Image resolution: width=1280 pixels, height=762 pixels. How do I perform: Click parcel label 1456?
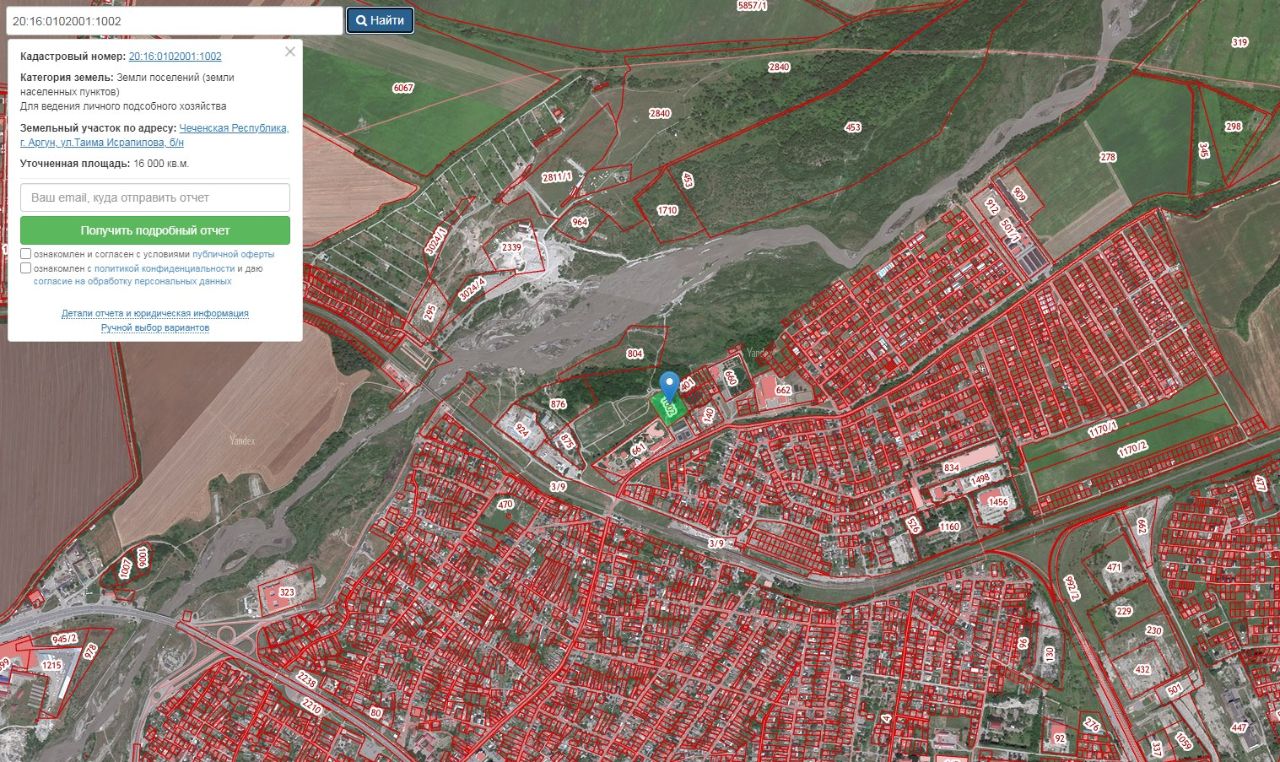pos(997,502)
